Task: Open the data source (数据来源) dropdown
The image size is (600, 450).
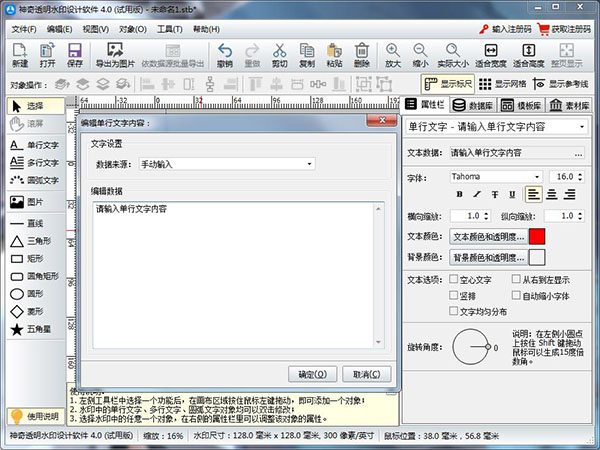Action: (227, 163)
